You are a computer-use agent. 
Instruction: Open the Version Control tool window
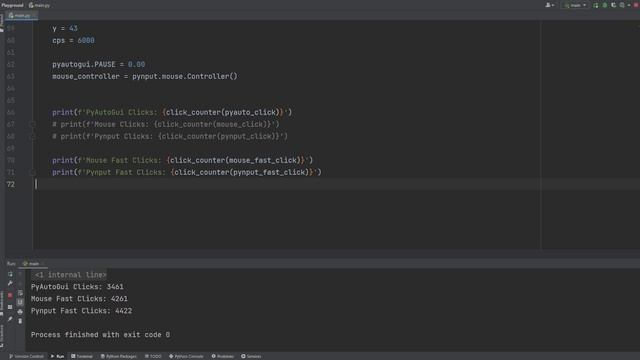[x=27, y=356]
